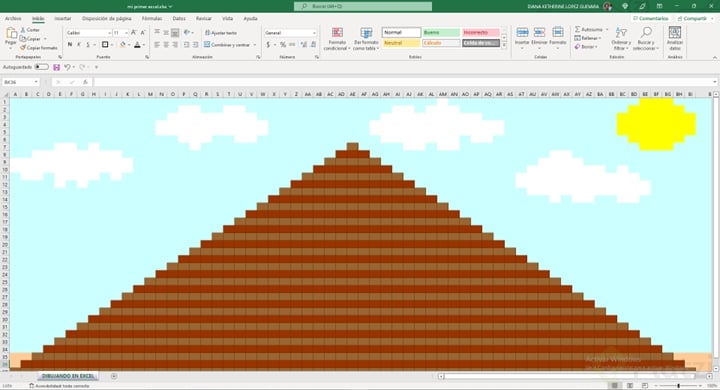Screen dimensions: 720x390
Task: Click the percent style icon
Action: click(283, 45)
